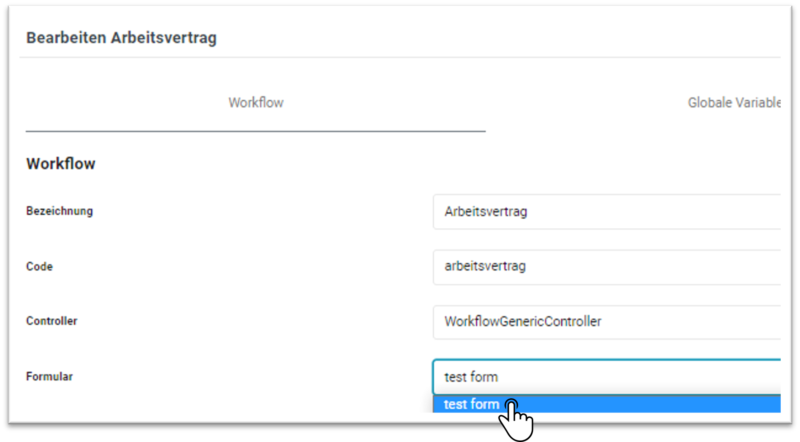Click typed test form text in Formular
Image resolution: width=800 pixels, height=442 pixels.
[471, 377]
